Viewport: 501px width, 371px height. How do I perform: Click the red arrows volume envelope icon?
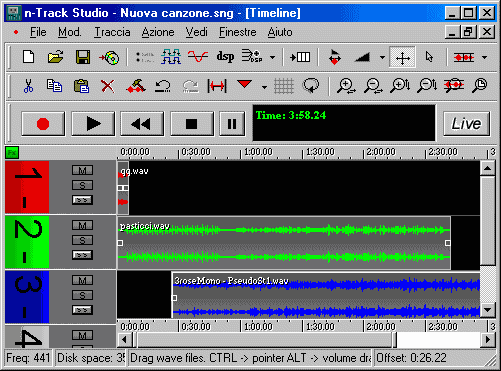coord(335,58)
